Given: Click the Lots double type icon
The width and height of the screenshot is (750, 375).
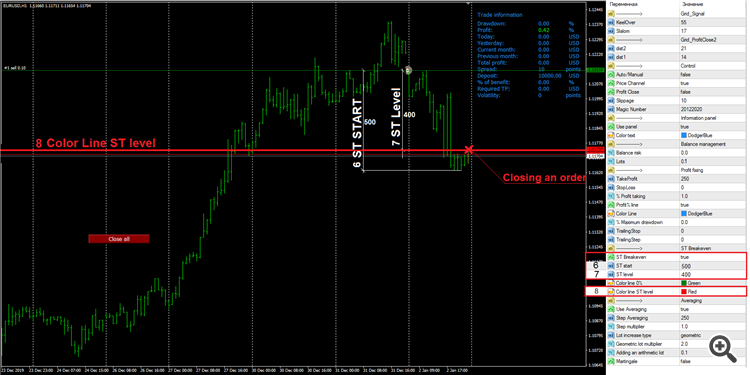Looking at the screenshot, I should 610,161.
